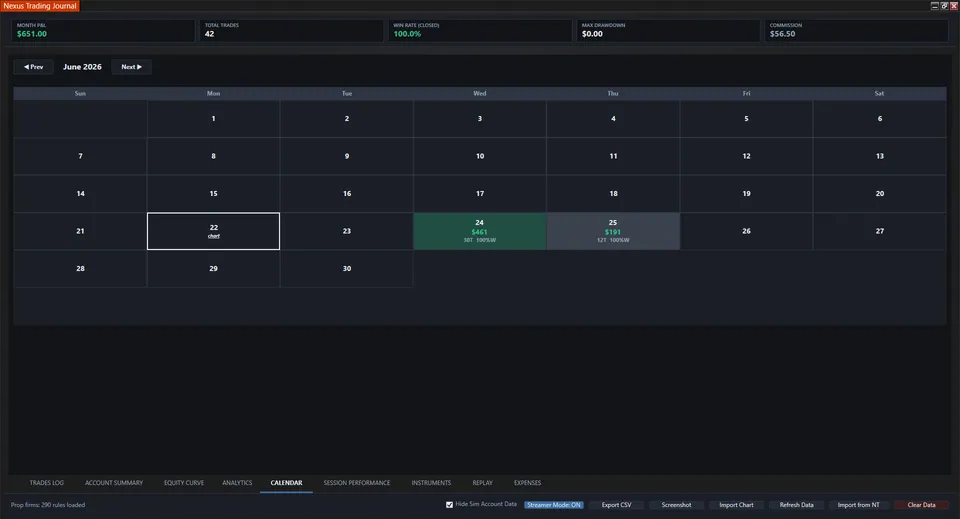The height and width of the screenshot is (519, 960).
Task: Open the Equity Curve tab
Action: pos(184,483)
